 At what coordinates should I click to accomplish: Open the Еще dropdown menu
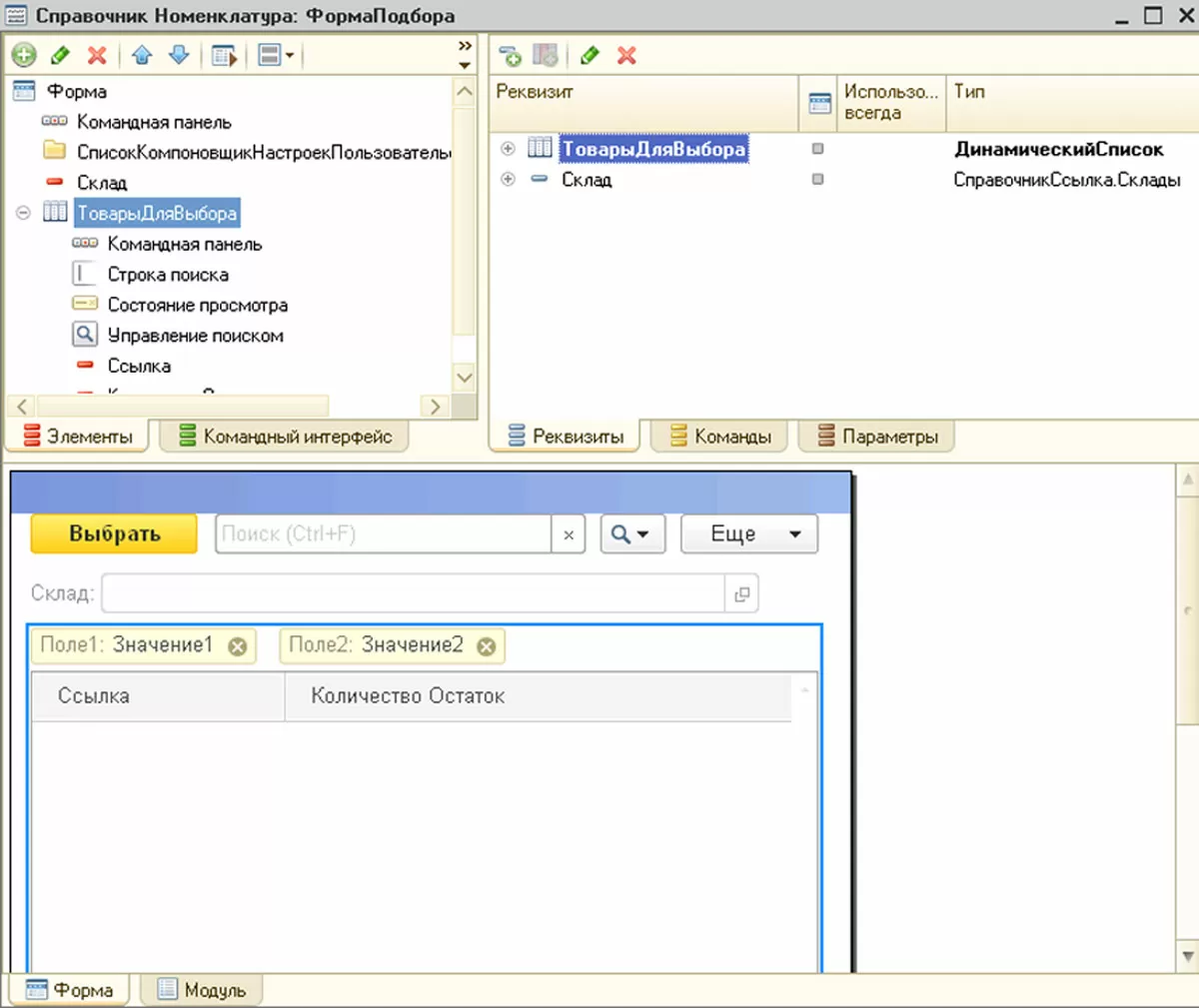click(x=749, y=534)
